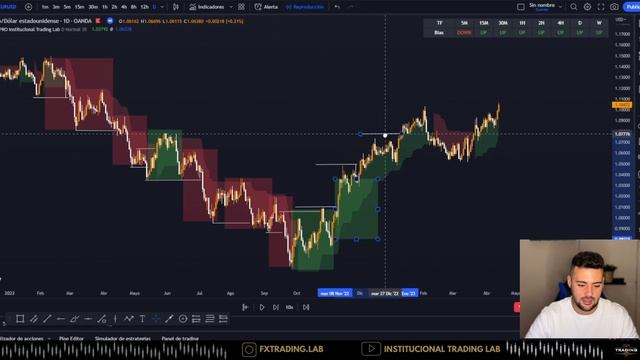Select the 1m timeframe
The image size is (640, 360).
coord(45,7)
